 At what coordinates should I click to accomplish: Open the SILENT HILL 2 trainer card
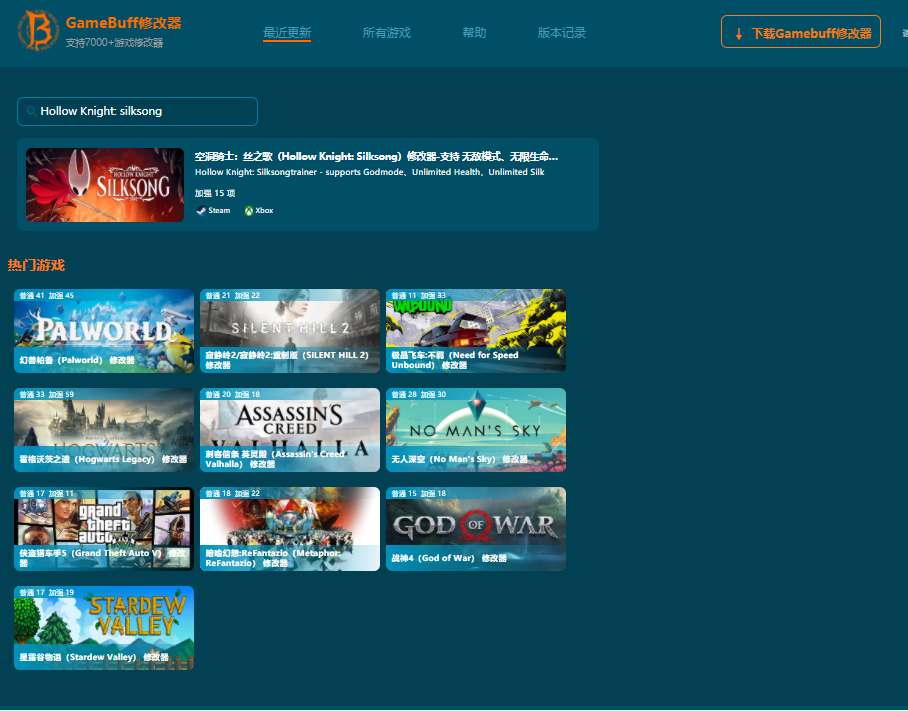(290, 331)
